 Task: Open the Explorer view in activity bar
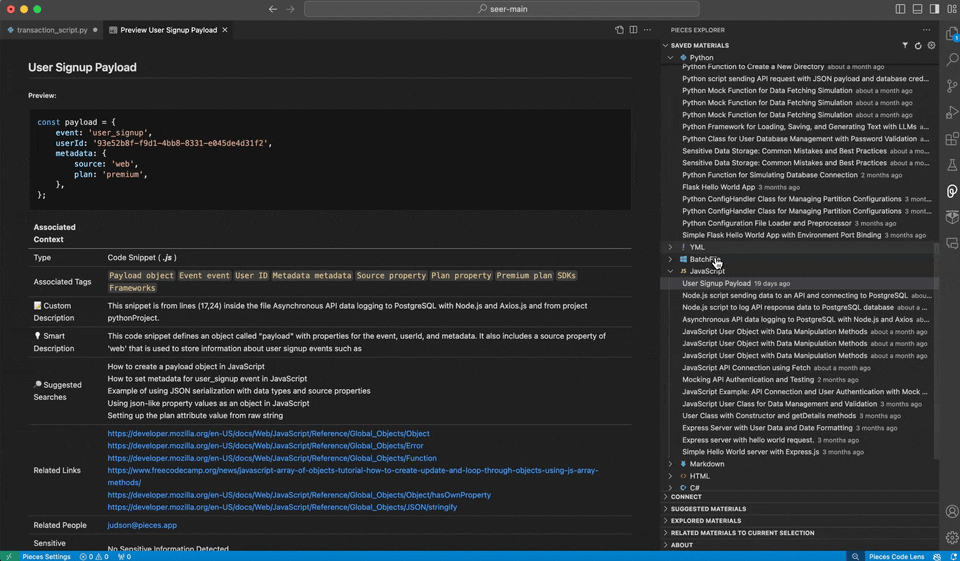(x=952, y=34)
